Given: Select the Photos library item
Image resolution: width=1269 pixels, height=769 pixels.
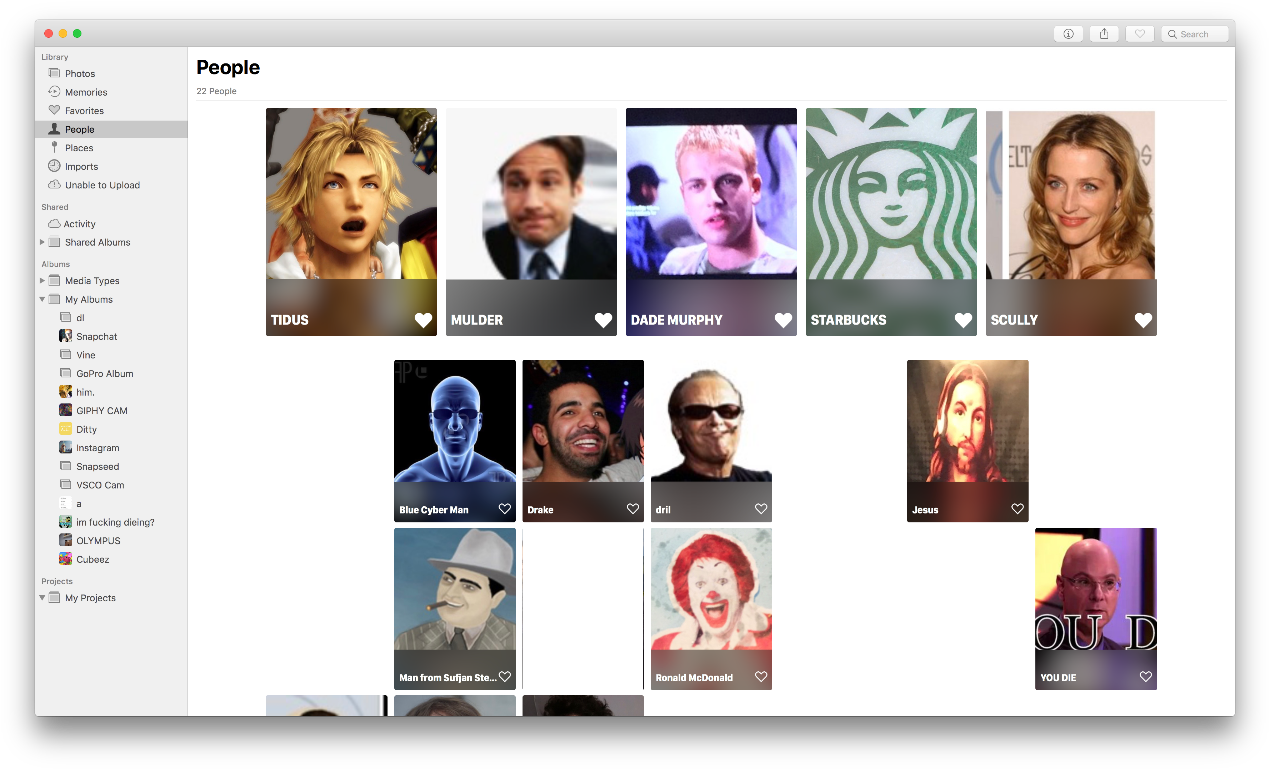Looking at the screenshot, I should [x=79, y=74].
